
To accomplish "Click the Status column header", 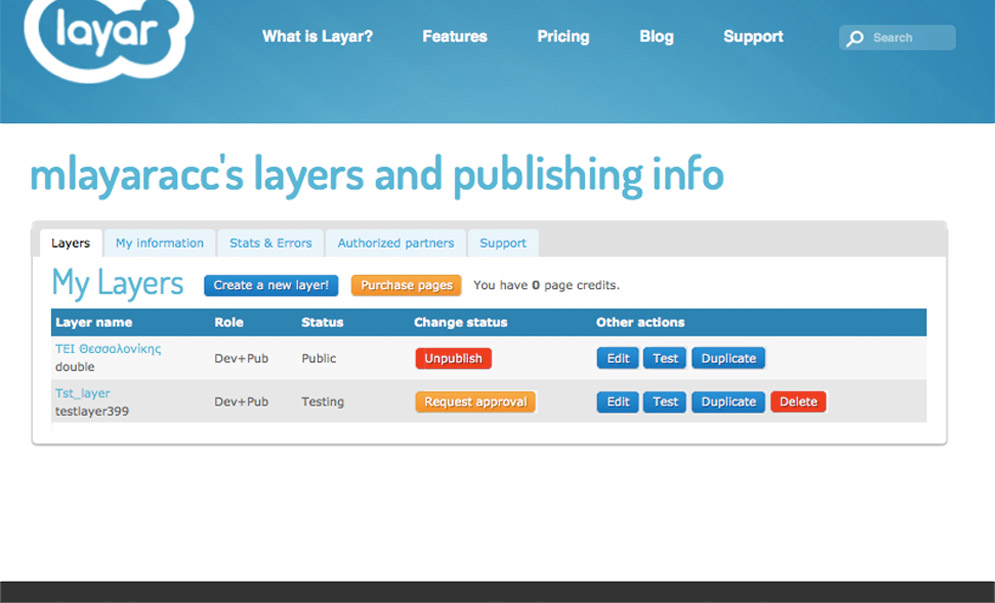I will tap(322, 322).
